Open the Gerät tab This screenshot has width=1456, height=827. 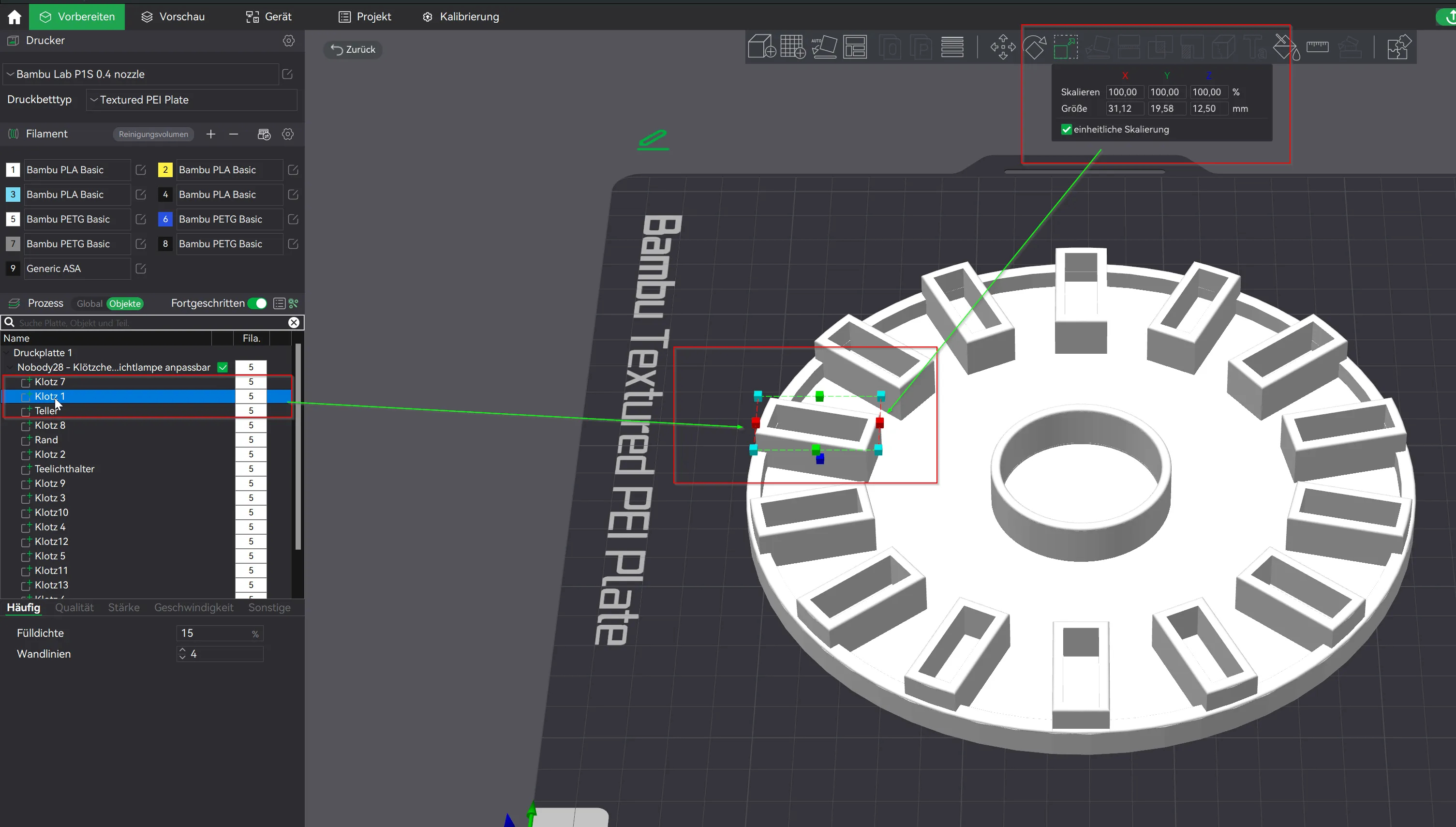(x=269, y=17)
